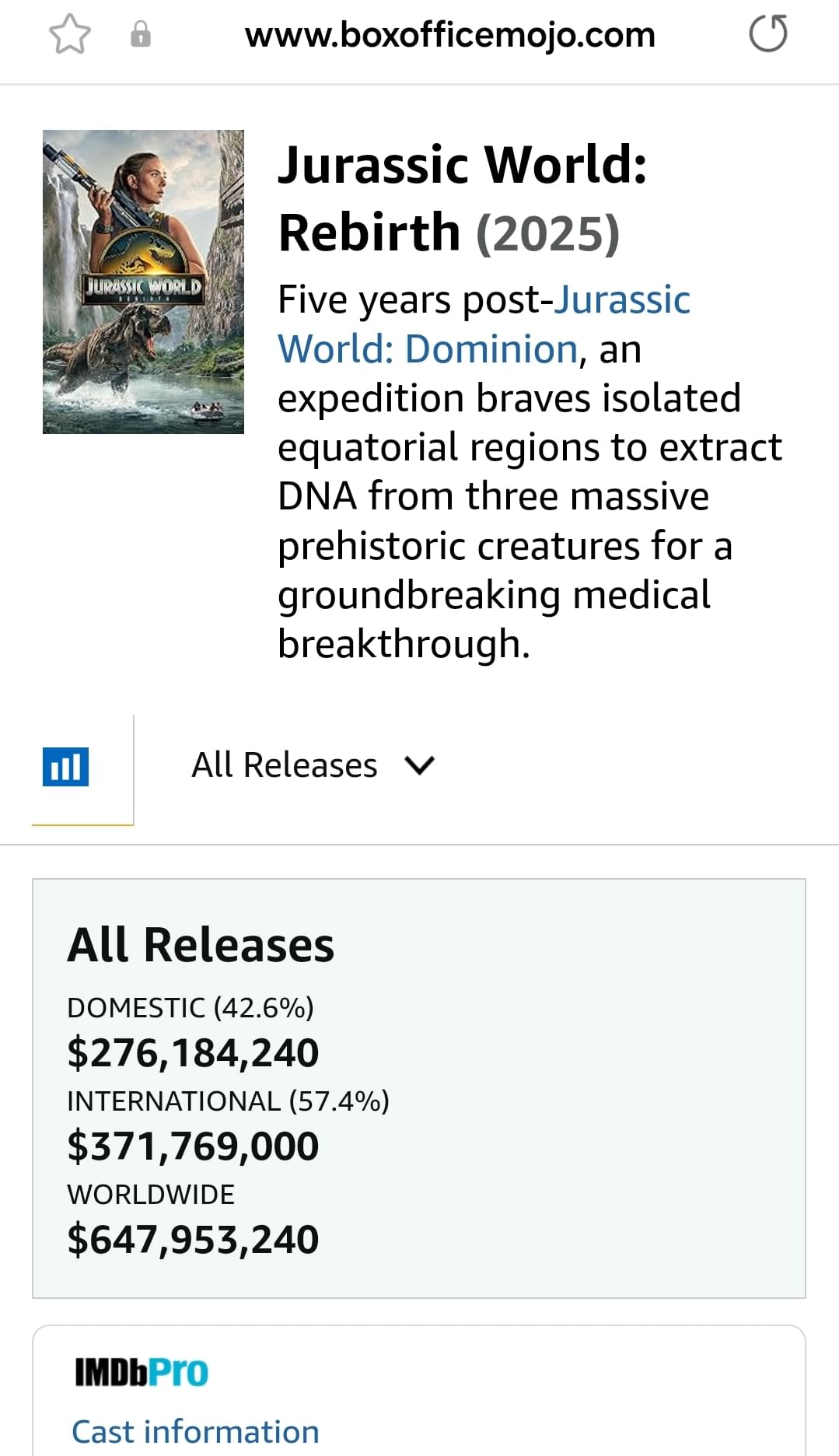Open the Jurassic World Rebirth poster thumbnail
This screenshot has height=1456, width=839.
[143, 282]
